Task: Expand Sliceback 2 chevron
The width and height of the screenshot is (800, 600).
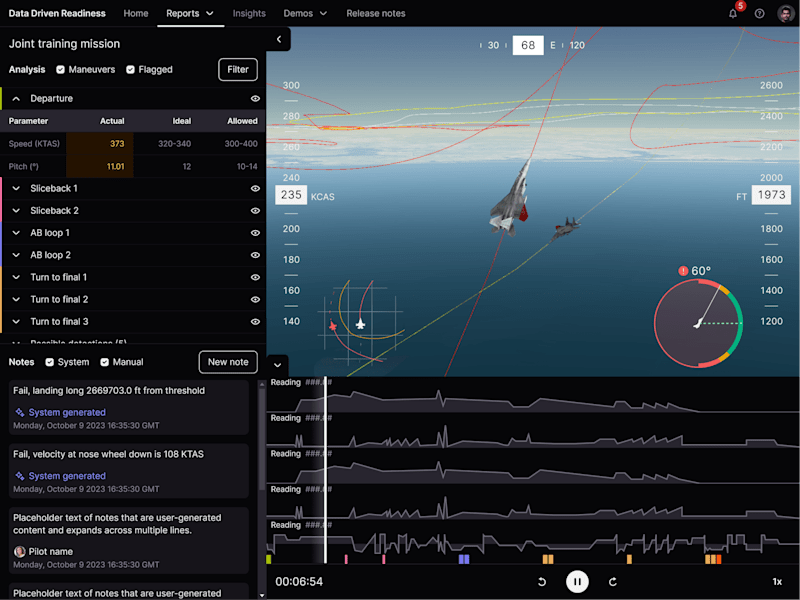Action: (16, 211)
